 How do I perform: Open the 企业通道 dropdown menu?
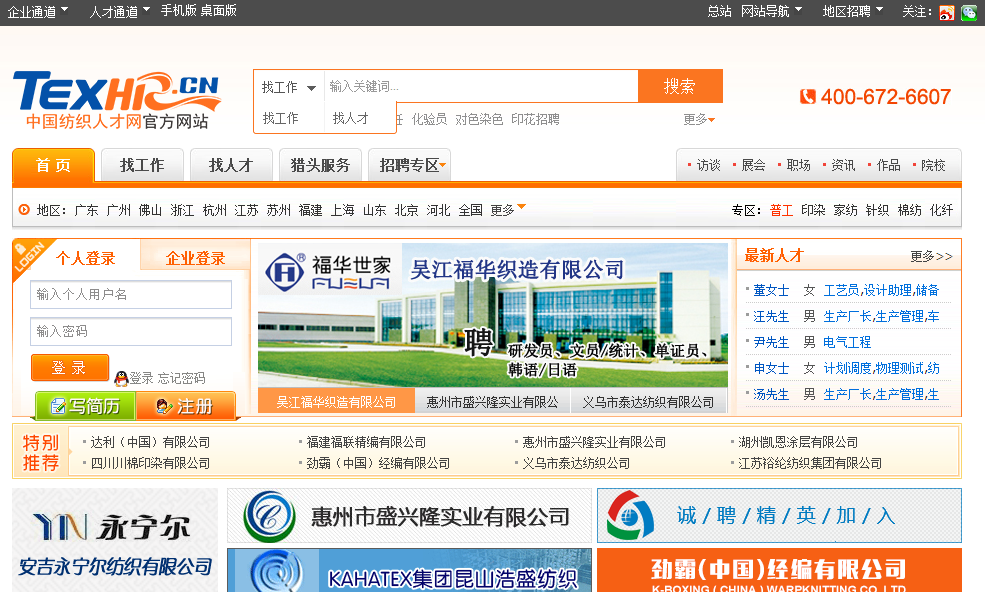[x=38, y=11]
